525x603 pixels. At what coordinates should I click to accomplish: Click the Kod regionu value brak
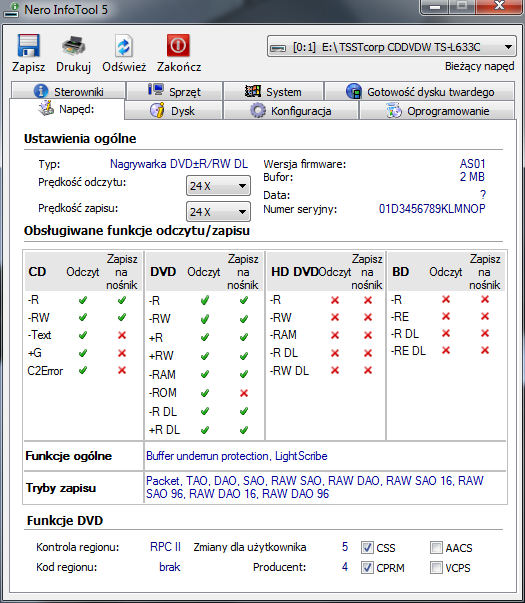pos(170,567)
